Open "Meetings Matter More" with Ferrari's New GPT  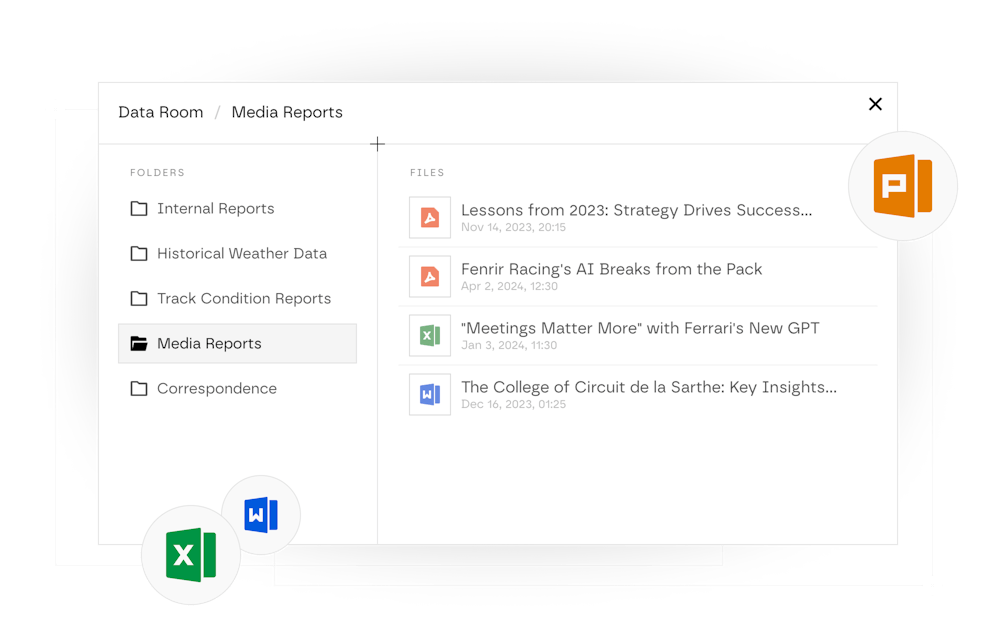[x=640, y=328]
